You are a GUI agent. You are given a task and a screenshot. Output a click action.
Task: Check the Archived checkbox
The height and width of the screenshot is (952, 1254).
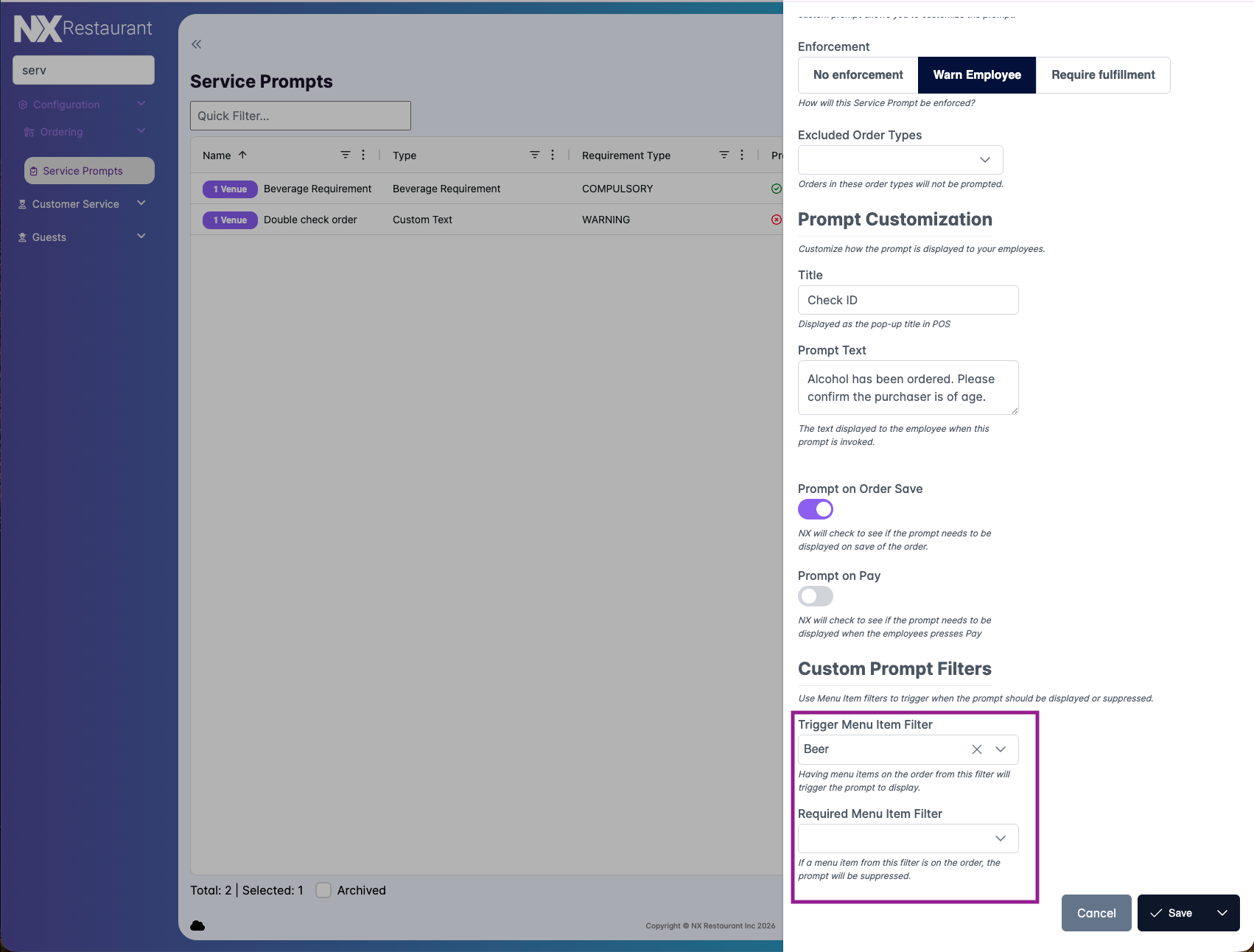pos(323,890)
